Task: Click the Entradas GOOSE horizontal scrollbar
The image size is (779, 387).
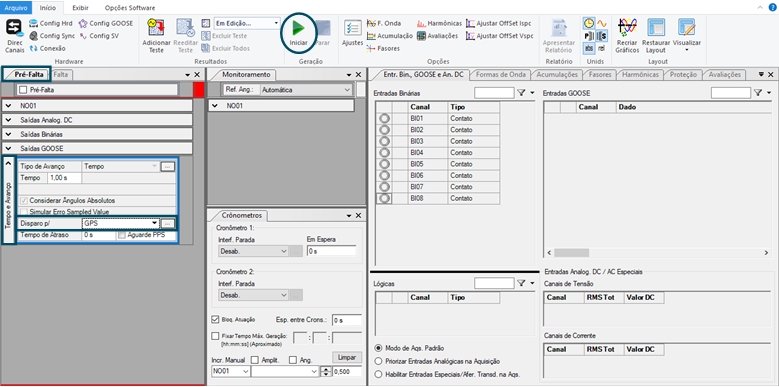Action: [658, 253]
